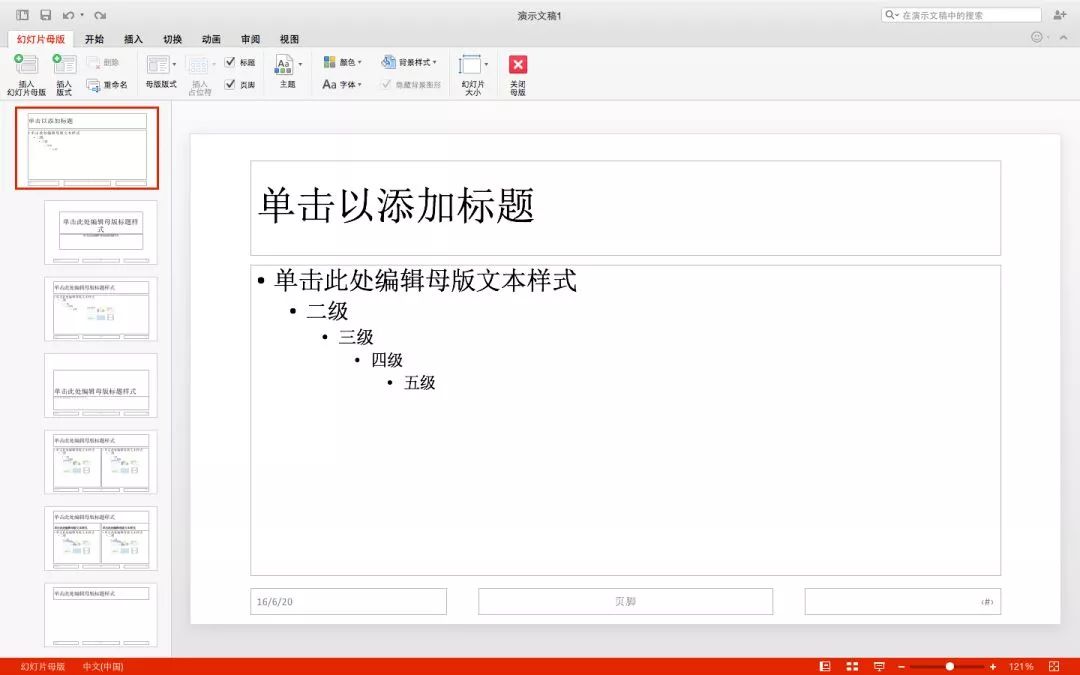Screen dimensions: 1080x675
Task: Close master view with red X (关闭母版)
Action: (x=518, y=65)
